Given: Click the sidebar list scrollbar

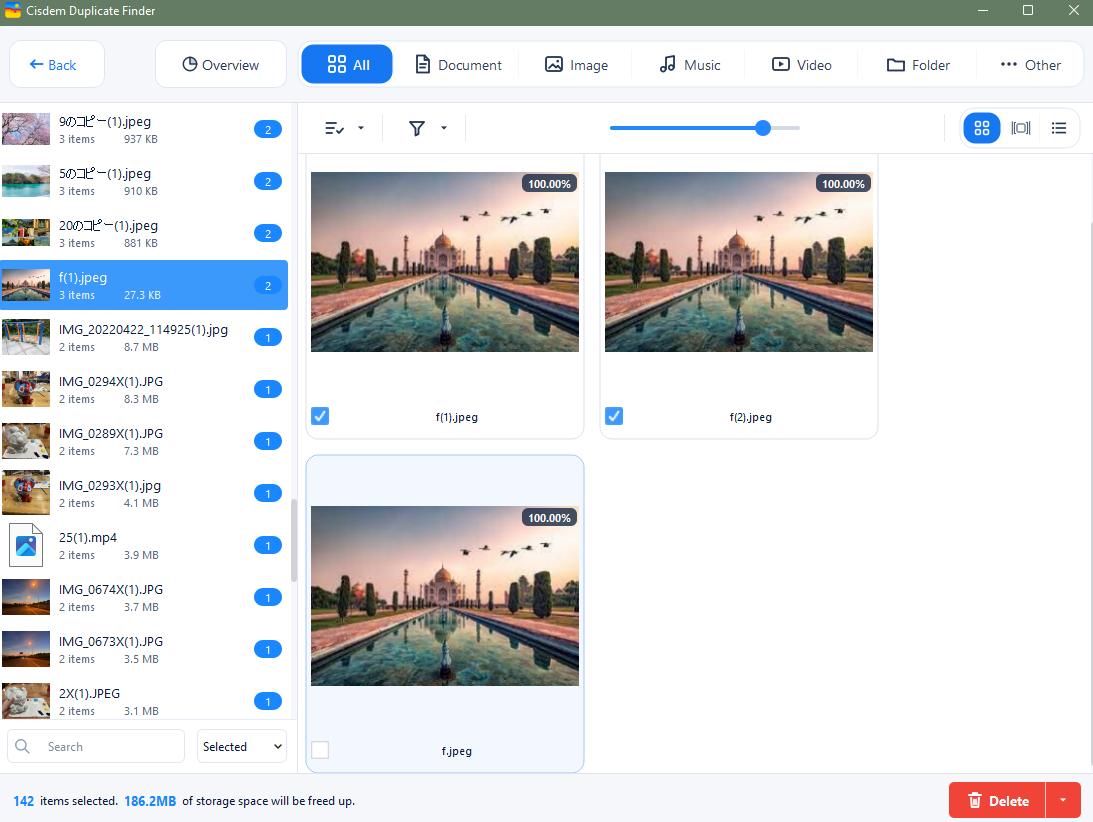Looking at the screenshot, I should (x=293, y=540).
